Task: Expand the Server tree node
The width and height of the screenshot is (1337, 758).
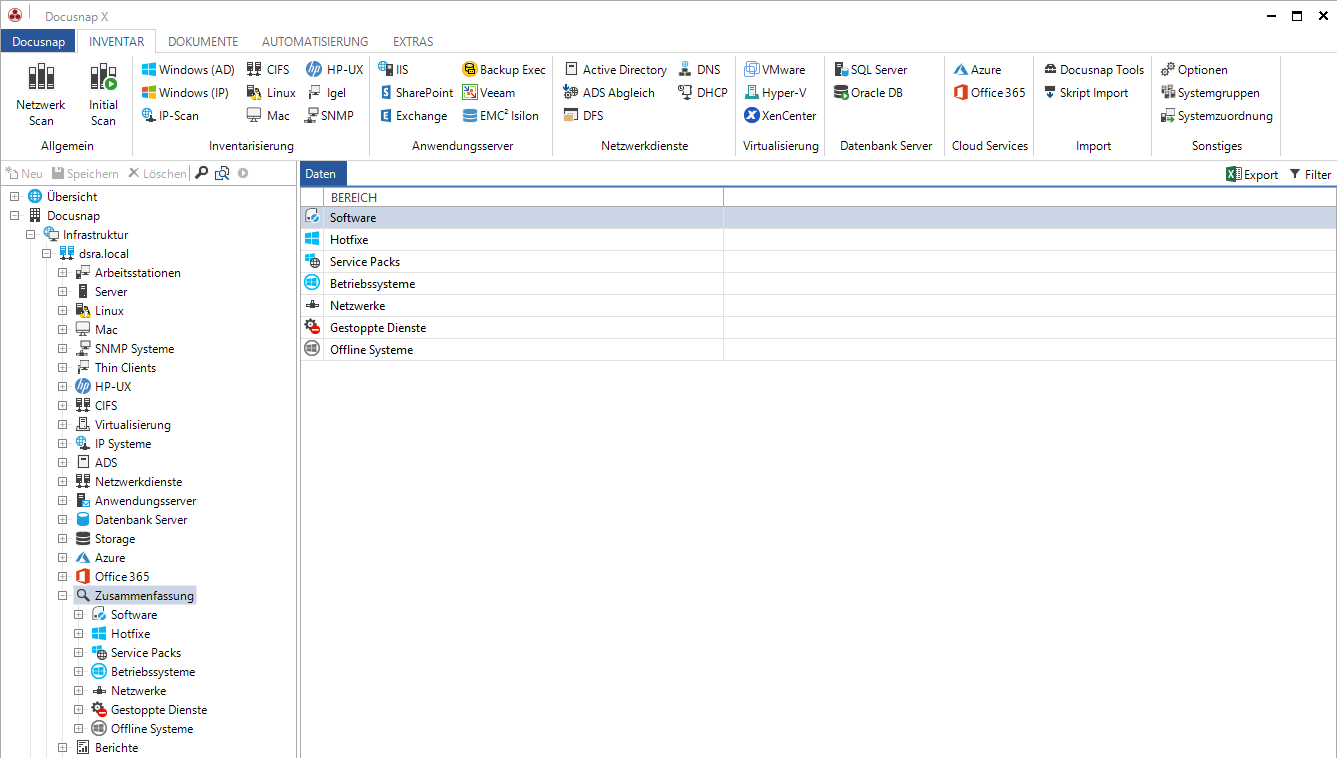Action: point(63,292)
